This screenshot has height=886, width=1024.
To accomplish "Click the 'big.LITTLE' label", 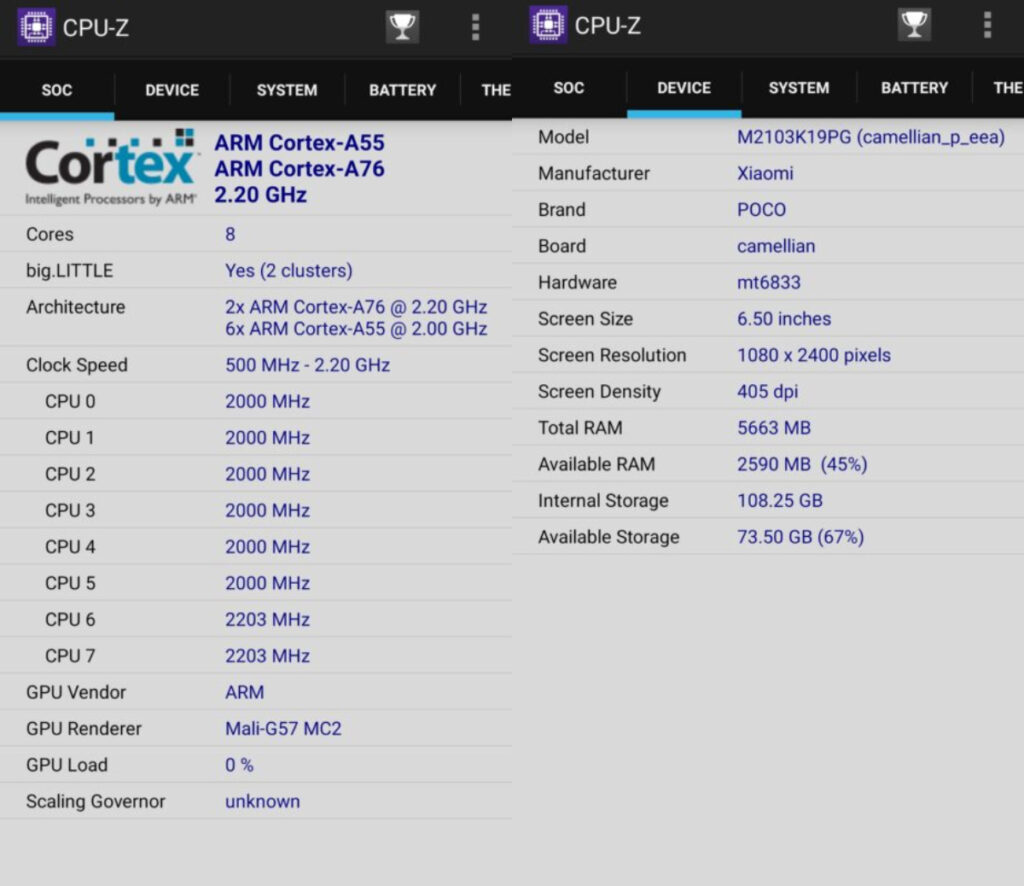I will coord(69,271).
